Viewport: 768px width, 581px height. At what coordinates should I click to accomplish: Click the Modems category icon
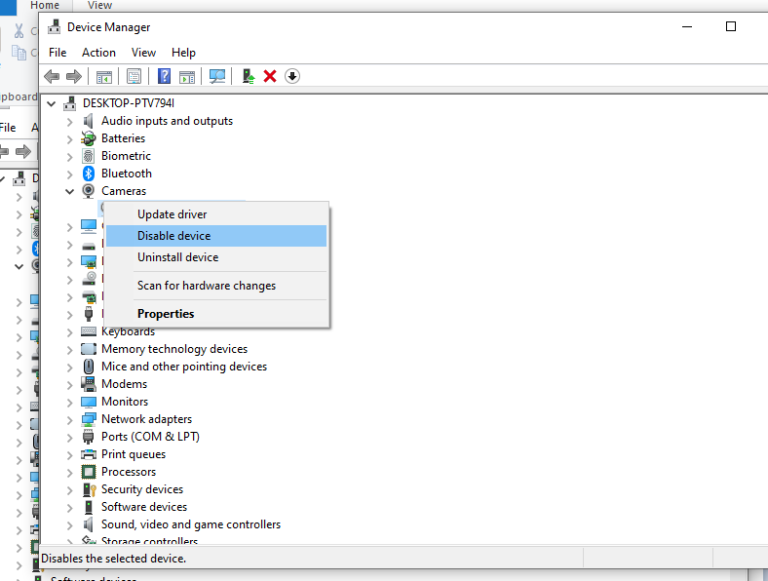89,384
